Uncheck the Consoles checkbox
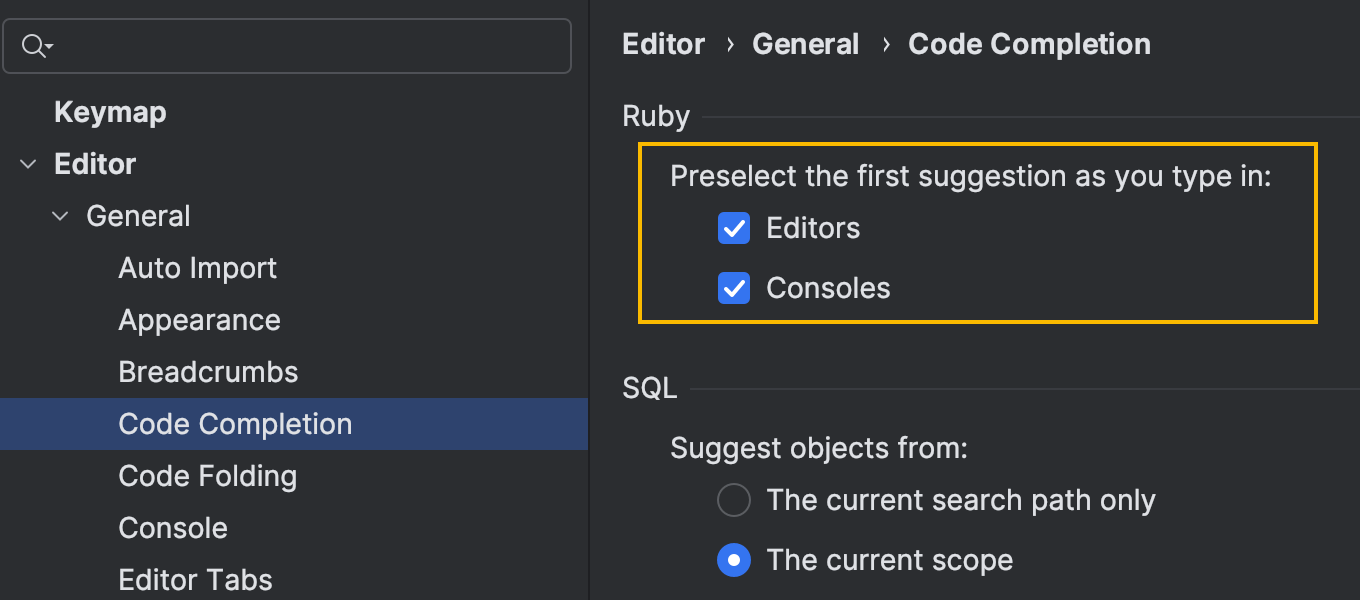This screenshot has height=600, width=1360. [734, 289]
